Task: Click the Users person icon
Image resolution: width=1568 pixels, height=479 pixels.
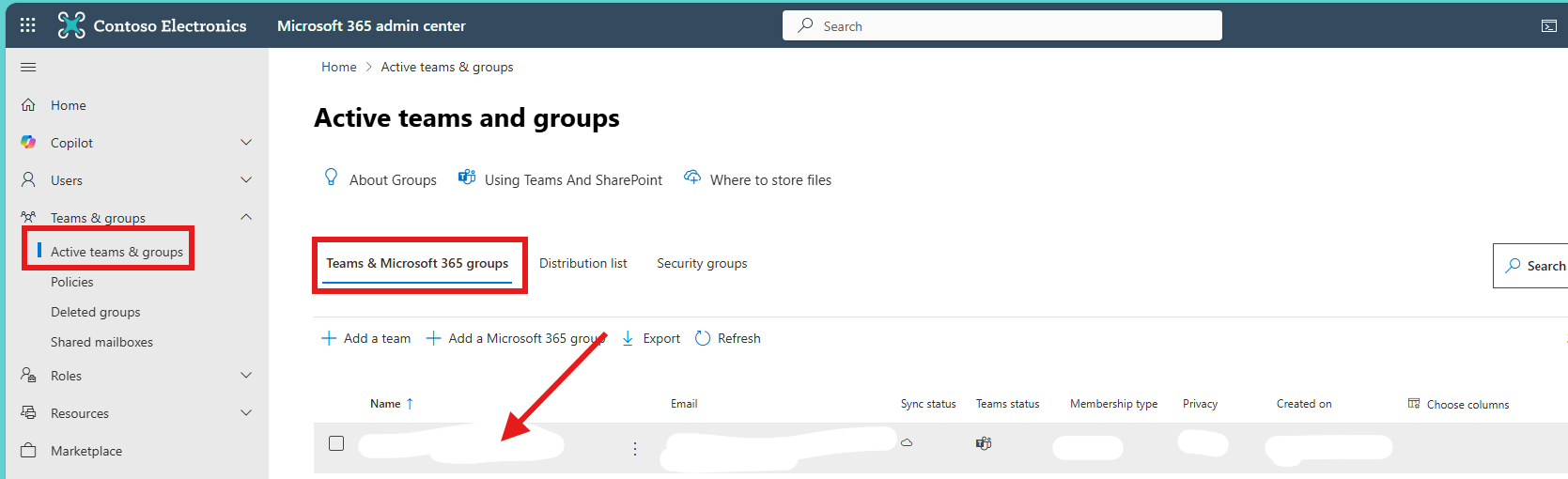Action: click(x=28, y=179)
